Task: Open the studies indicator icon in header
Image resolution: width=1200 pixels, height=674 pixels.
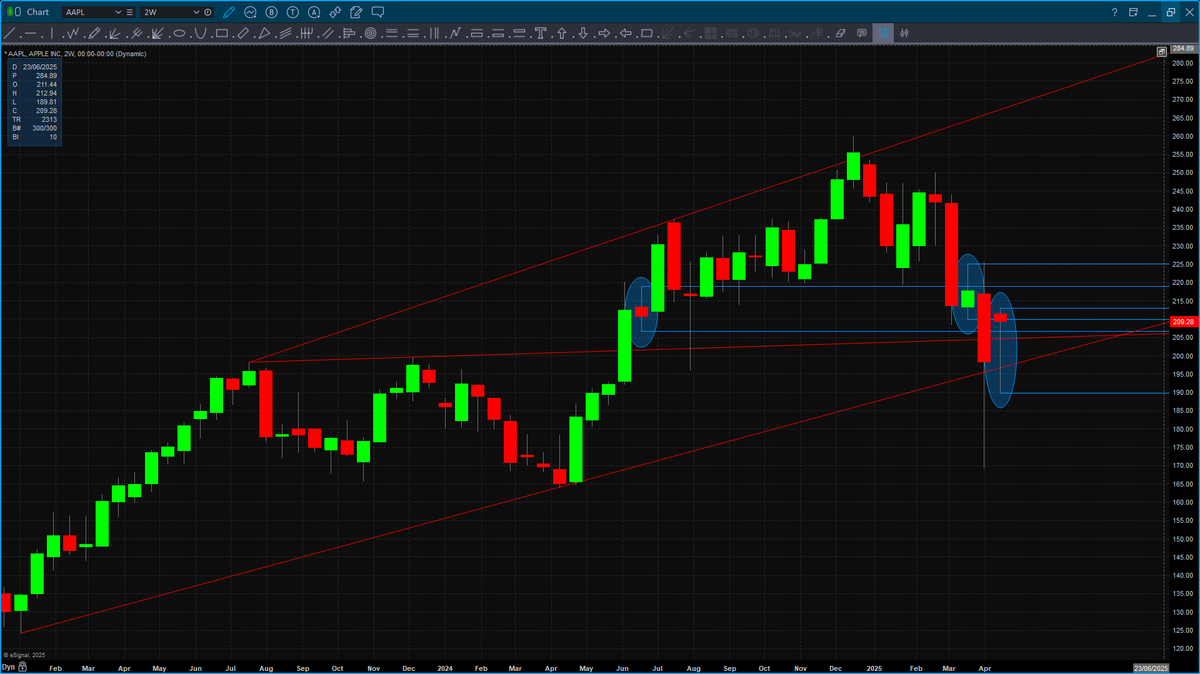Action: click(250, 12)
